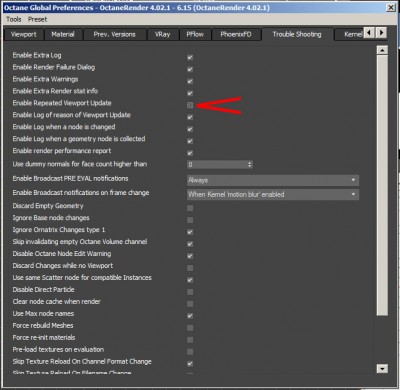Toggle Enable Extra Render stat info checkbox

190,93
